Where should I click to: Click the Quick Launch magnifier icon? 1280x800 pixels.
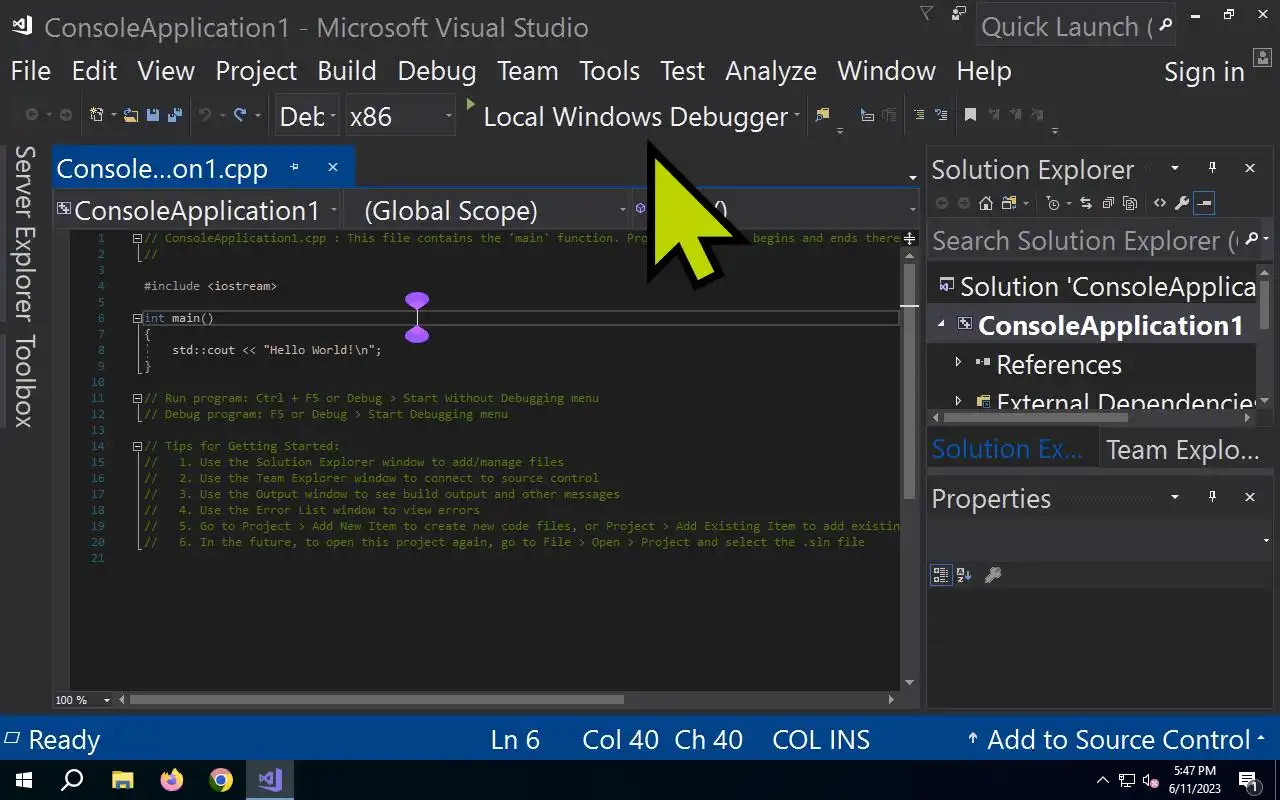coord(1165,25)
